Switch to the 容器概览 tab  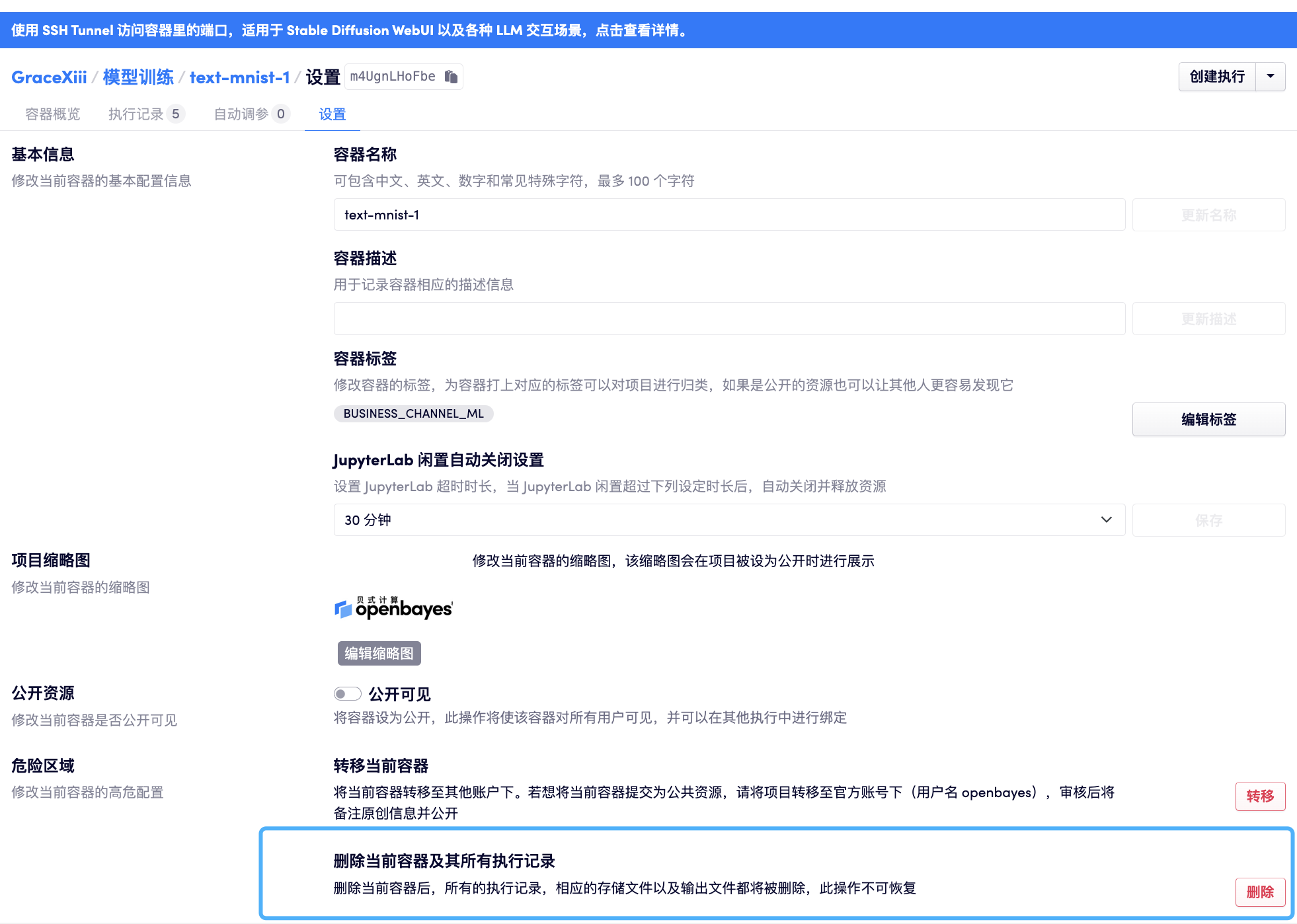52,114
